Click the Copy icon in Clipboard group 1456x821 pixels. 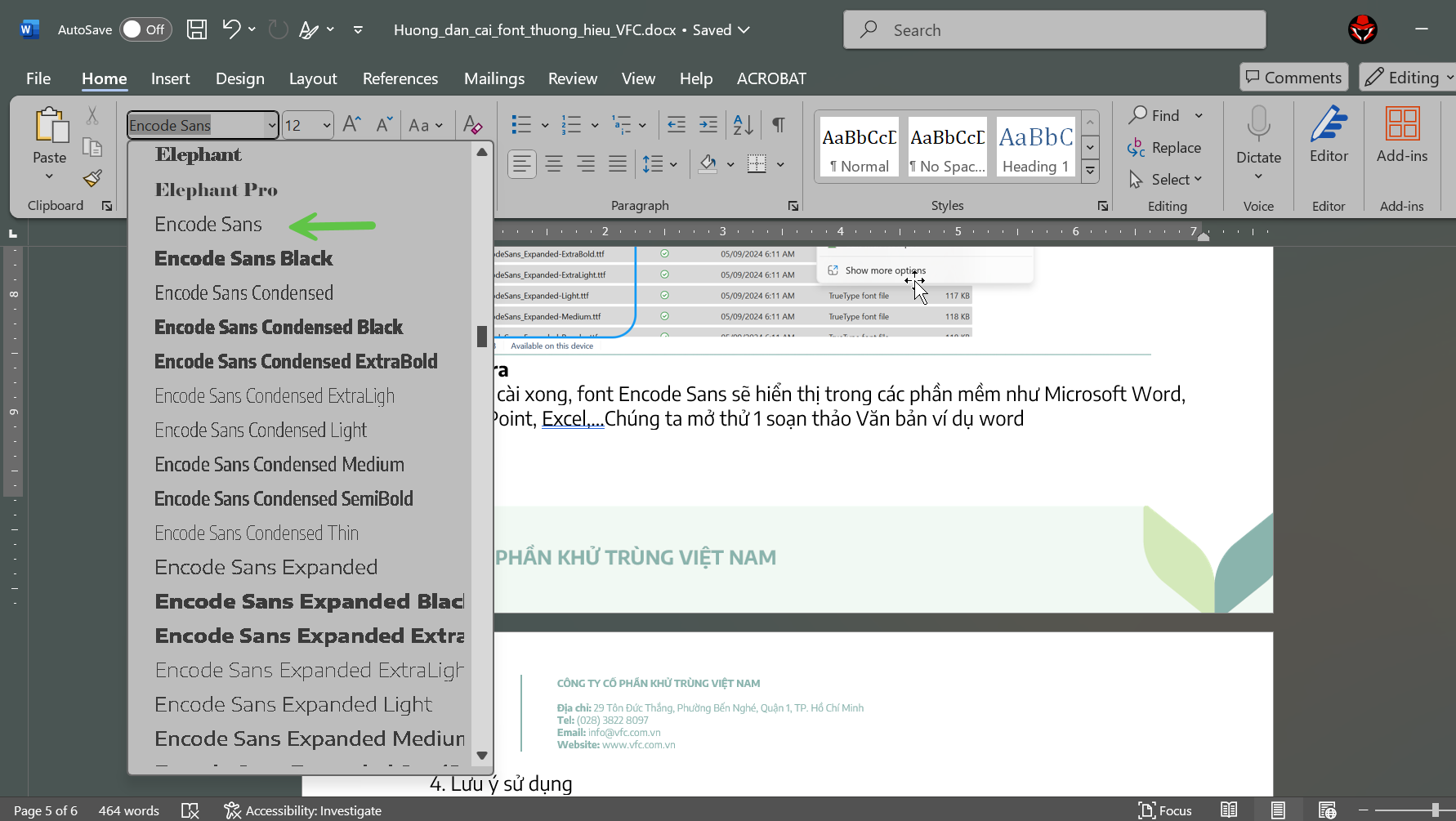(x=92, y=147)
